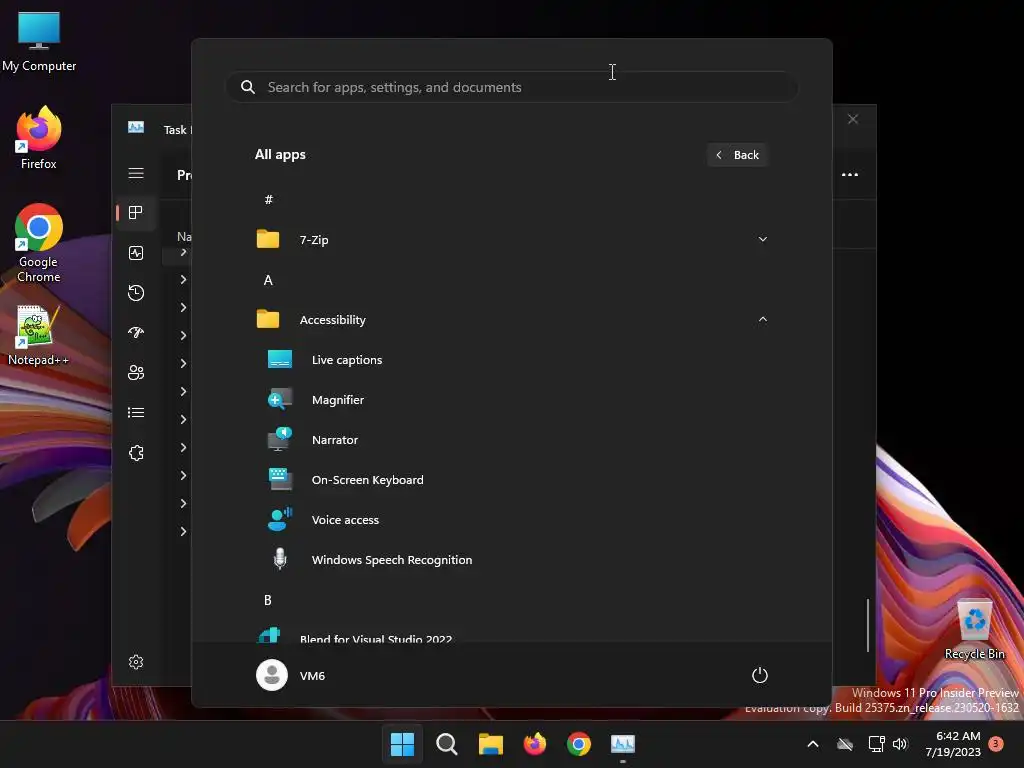Open File Explorer from taskbar
1024x768 pixels.
490,744
